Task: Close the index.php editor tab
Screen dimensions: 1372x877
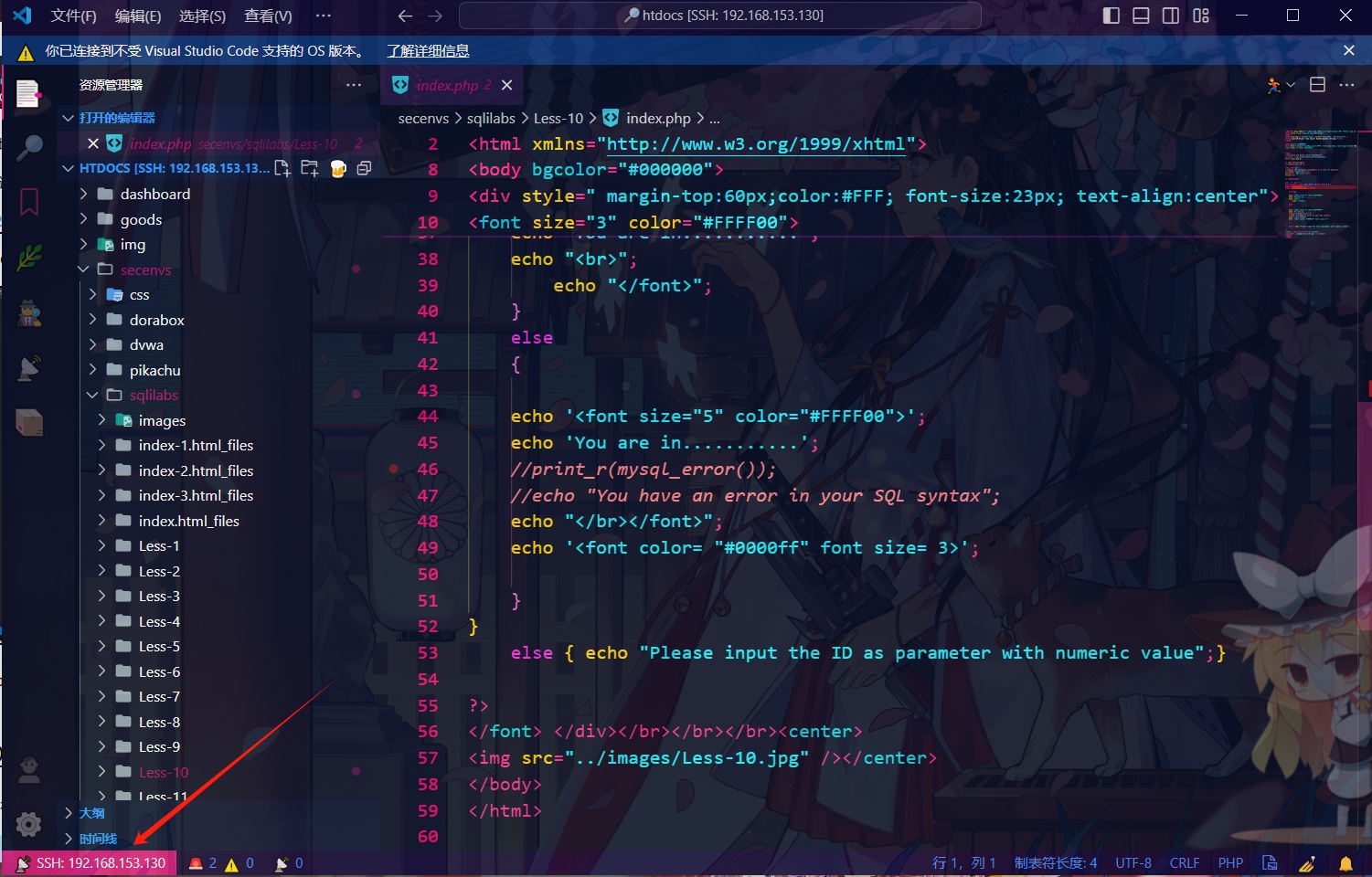Action: pyautogui.click(x=506, y=85)
